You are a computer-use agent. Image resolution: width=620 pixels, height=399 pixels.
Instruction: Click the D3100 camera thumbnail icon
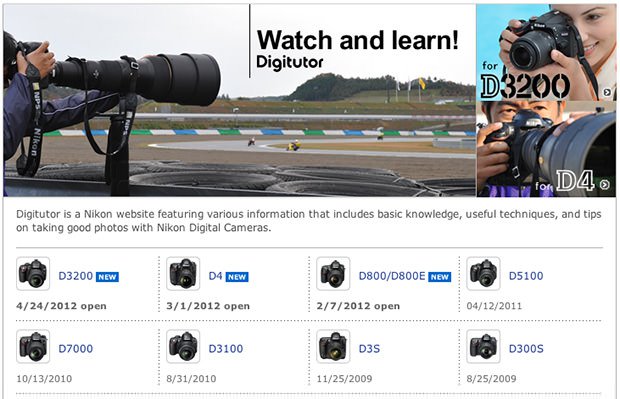(x=183, y=346)
